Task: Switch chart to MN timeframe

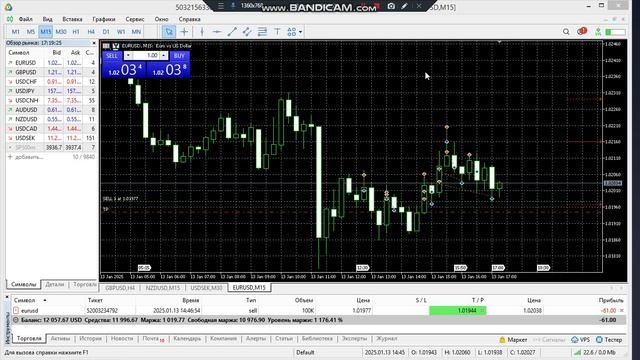Action: coord(136,31)
